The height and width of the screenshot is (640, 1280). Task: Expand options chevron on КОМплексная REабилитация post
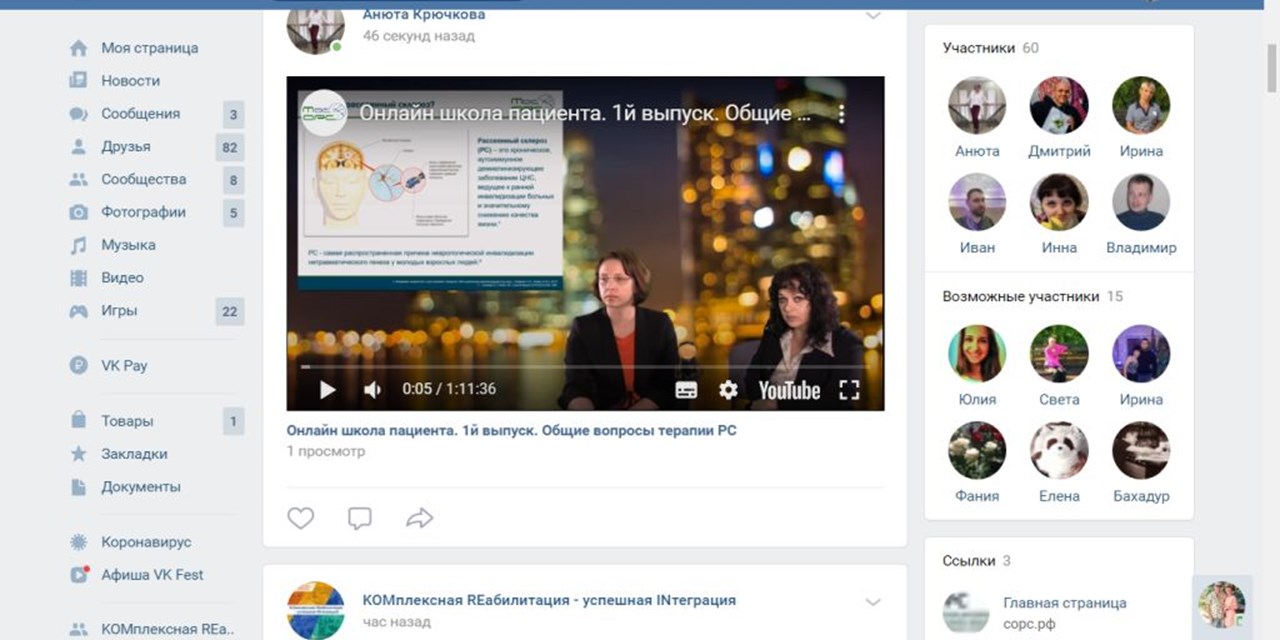873,602
